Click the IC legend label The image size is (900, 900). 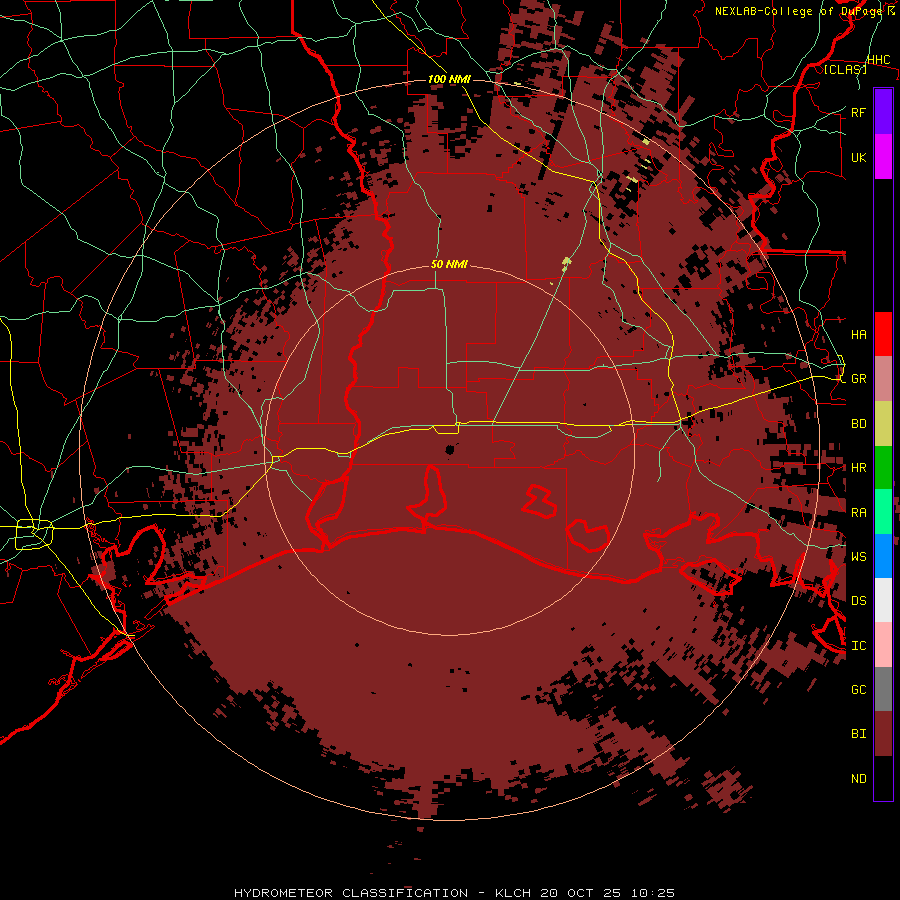pyautogui.click(x=858, y=646)
